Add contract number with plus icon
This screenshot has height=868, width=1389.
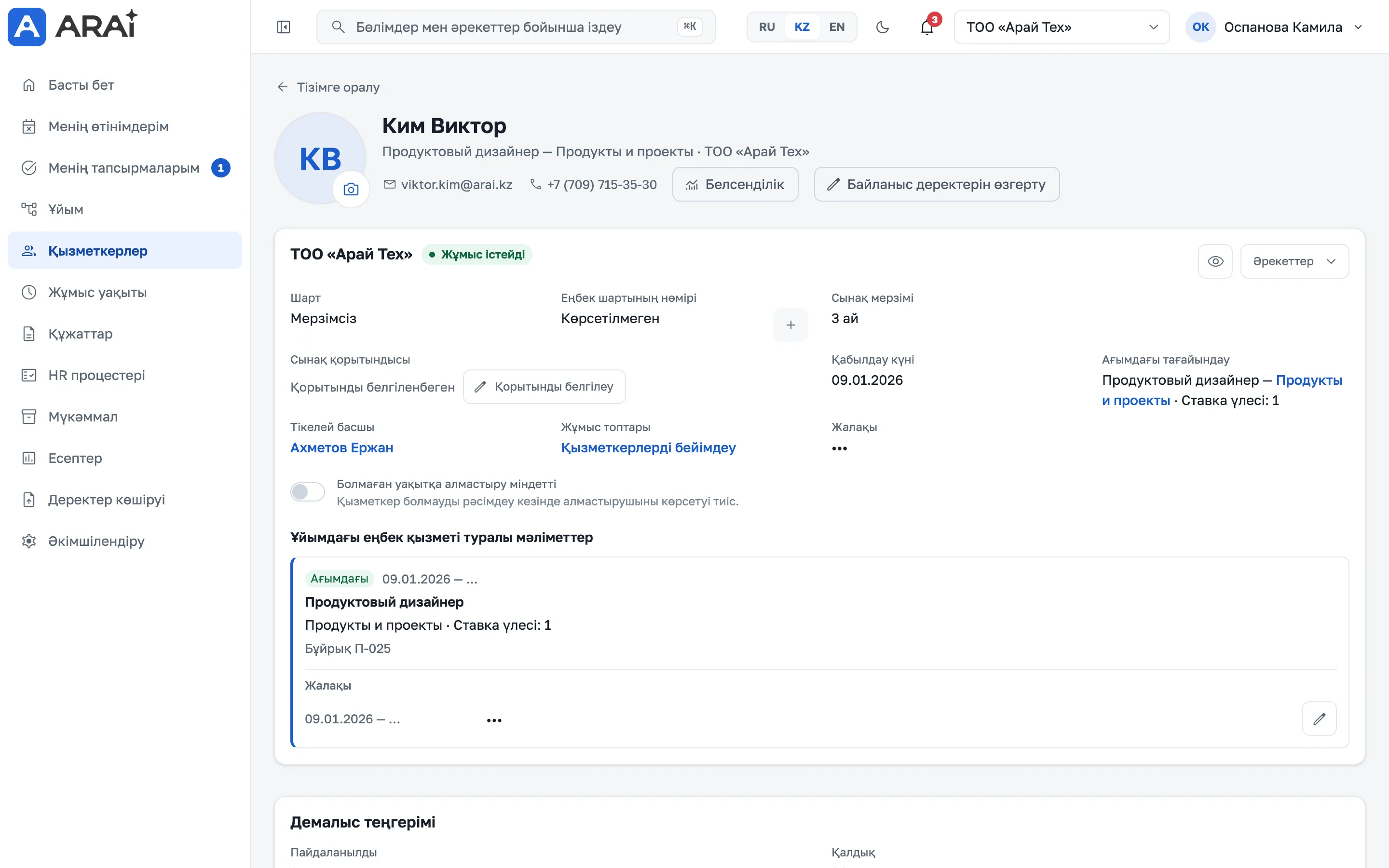[x=790, y=325]
